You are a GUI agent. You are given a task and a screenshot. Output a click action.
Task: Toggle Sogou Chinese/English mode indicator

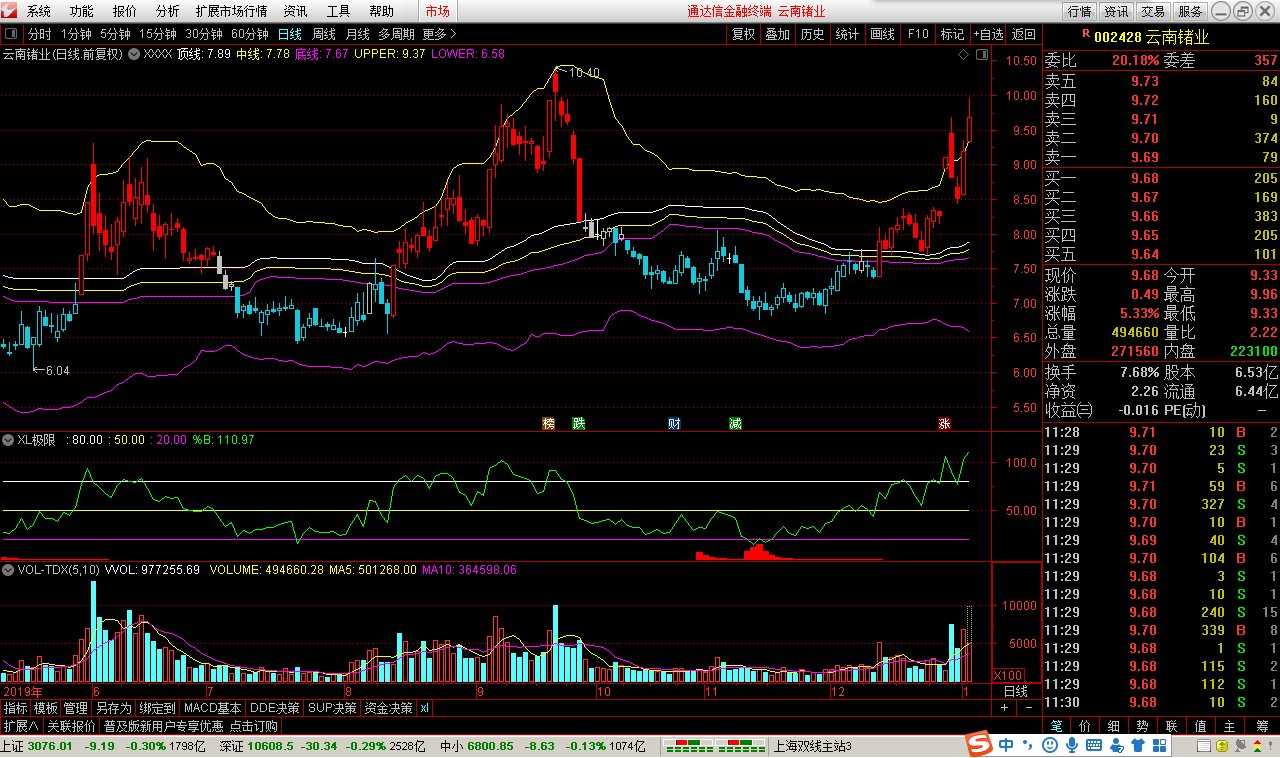click(x=1005, y=746)
